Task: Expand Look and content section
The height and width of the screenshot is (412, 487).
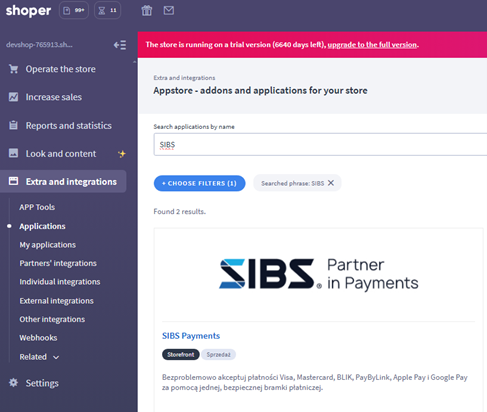Action: pyautogui.click(x=61, y=154)
